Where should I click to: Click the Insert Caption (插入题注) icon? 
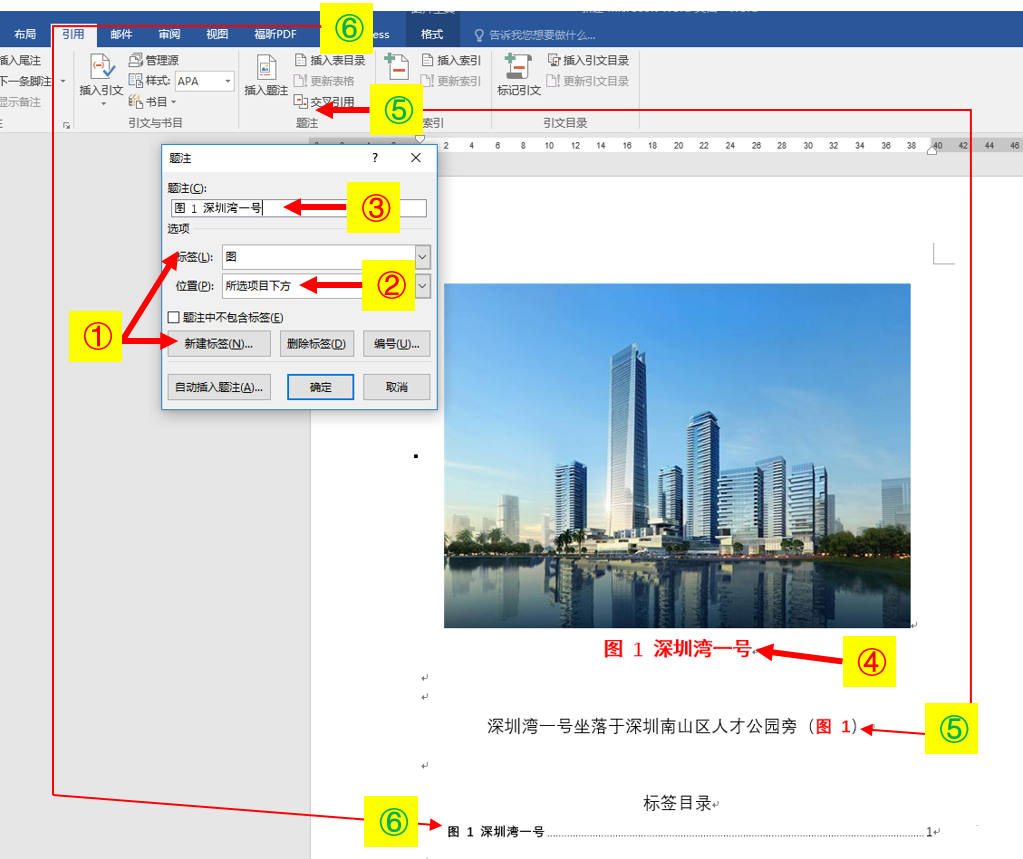[x=266, y=67]
